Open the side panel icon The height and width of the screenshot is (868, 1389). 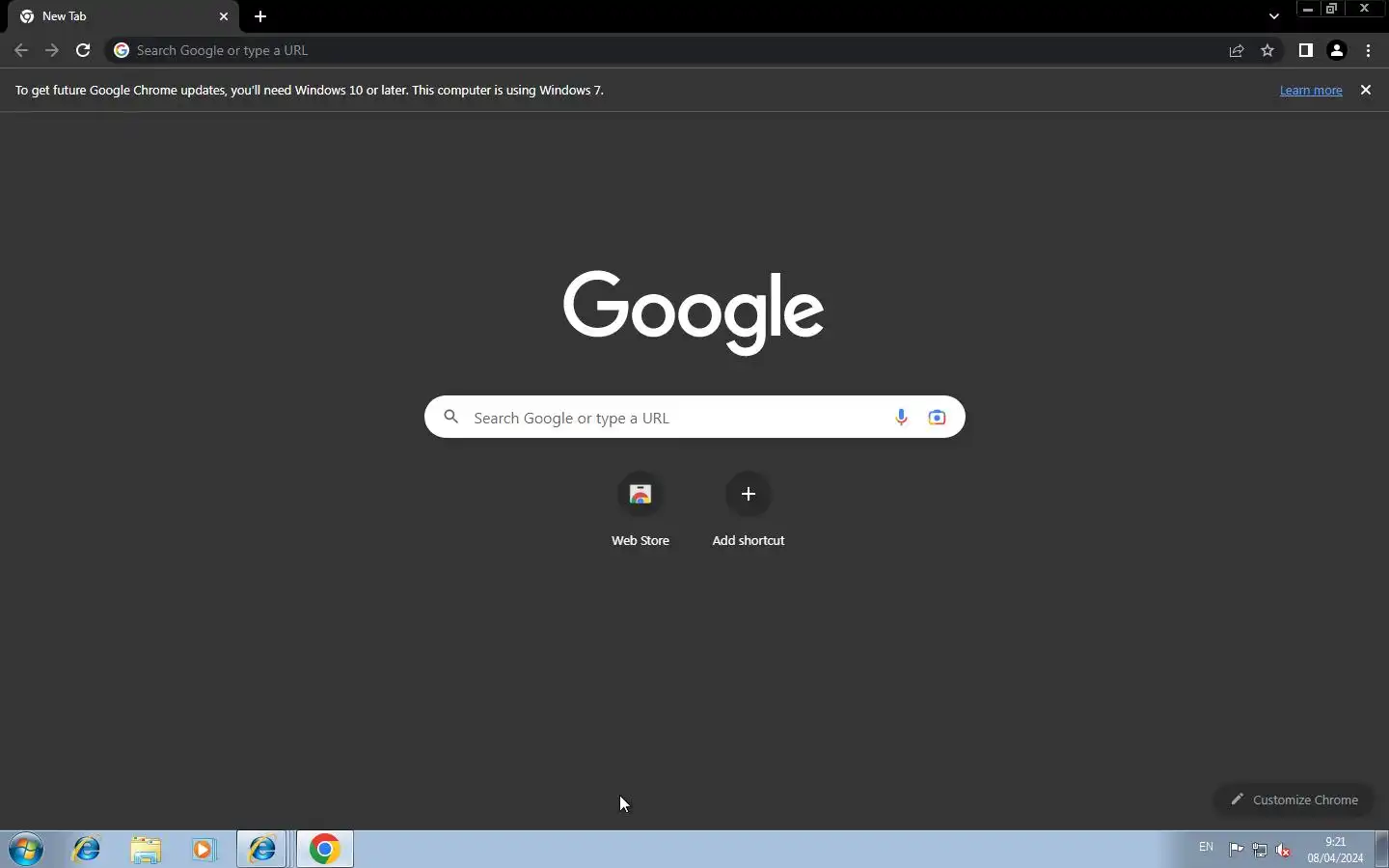click(1306, 50)
